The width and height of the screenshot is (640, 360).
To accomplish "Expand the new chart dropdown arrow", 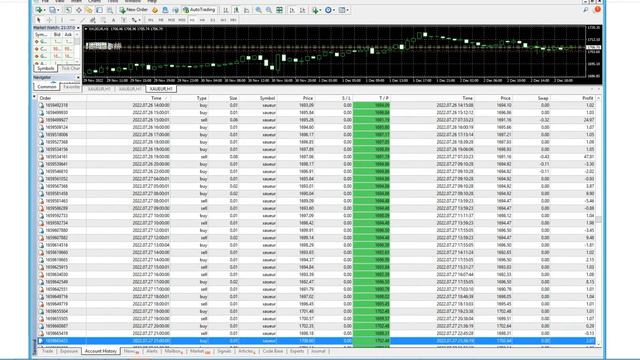I will [44, 10].
